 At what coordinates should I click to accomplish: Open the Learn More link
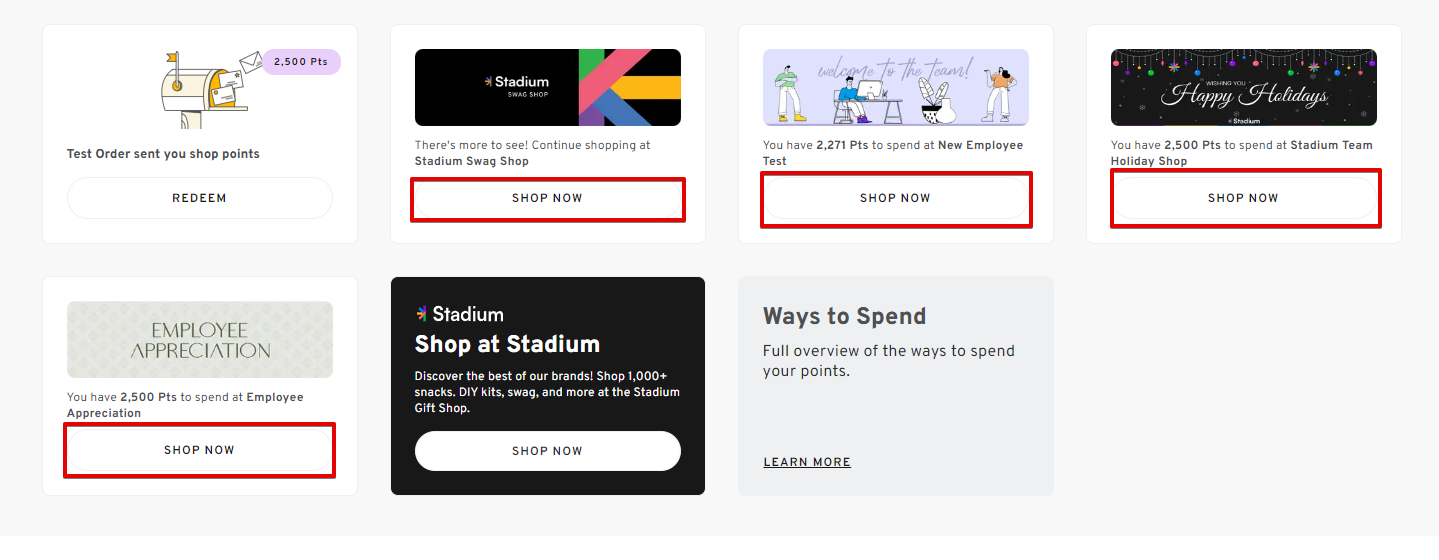806,462
